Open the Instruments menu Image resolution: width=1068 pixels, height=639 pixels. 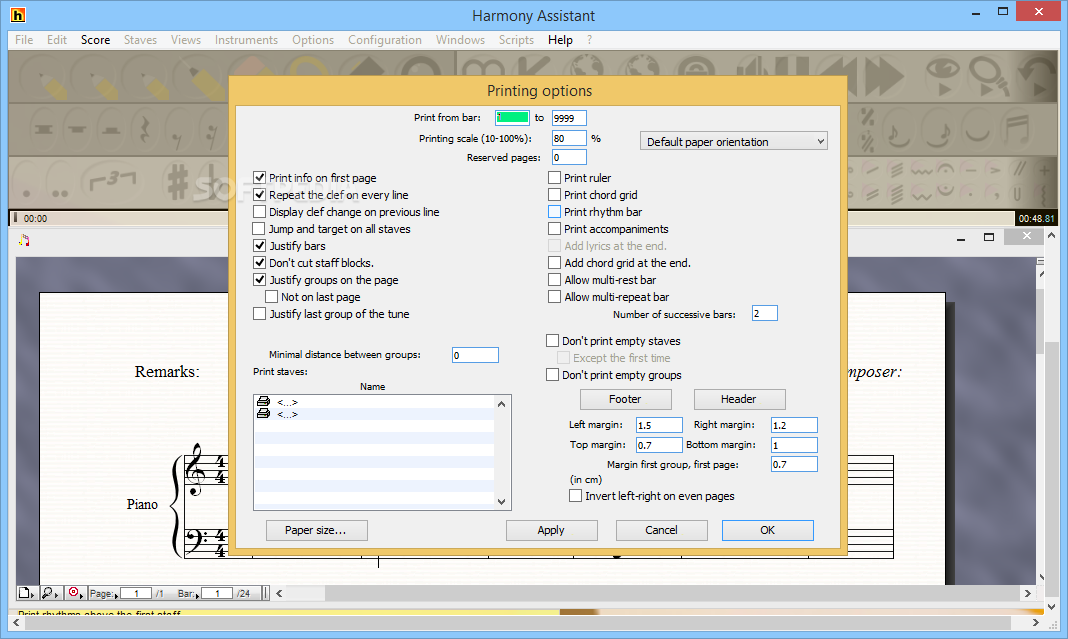(246, 40)
